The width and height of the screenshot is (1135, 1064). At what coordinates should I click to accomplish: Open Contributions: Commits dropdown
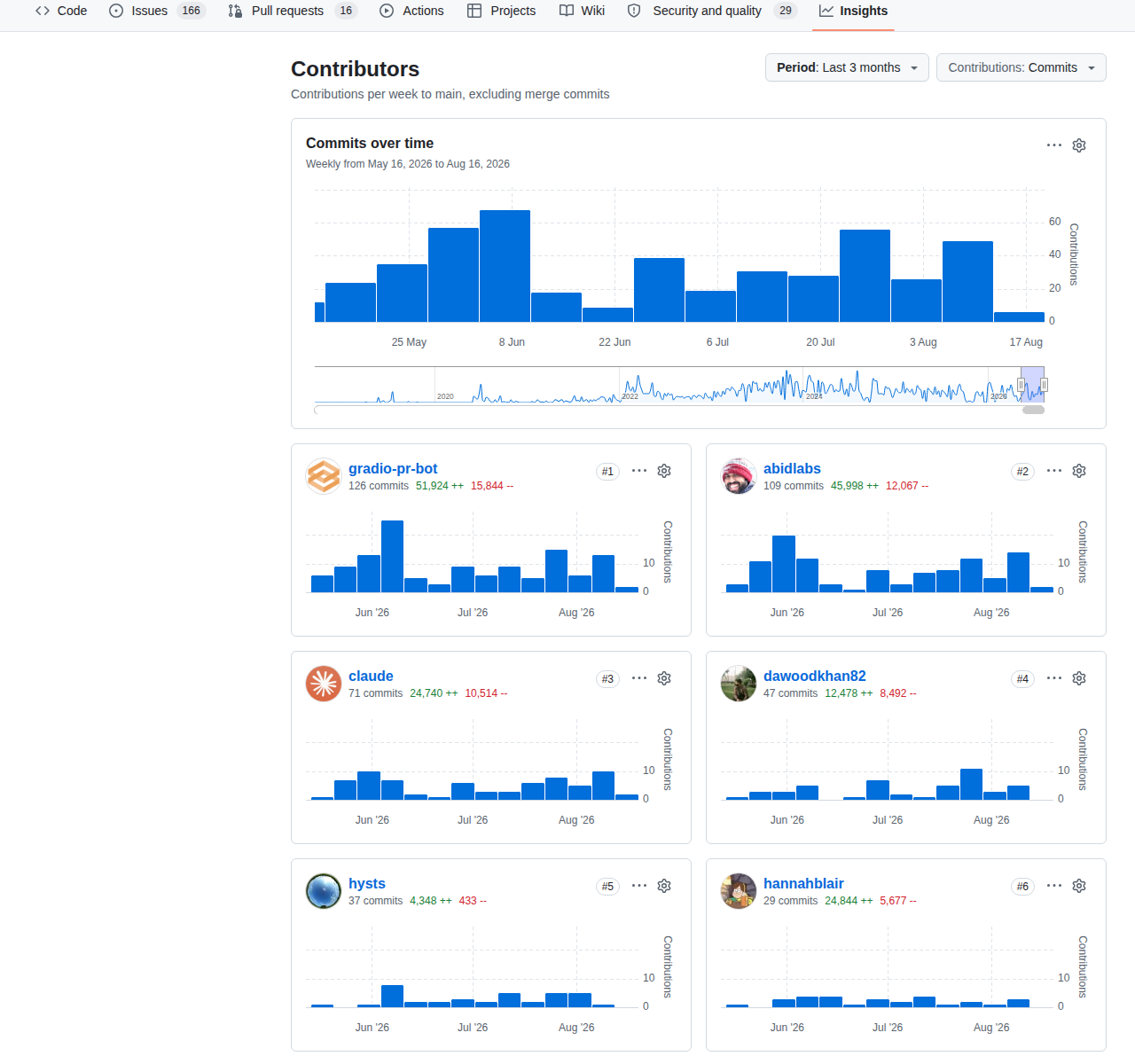click(1021, 67)
